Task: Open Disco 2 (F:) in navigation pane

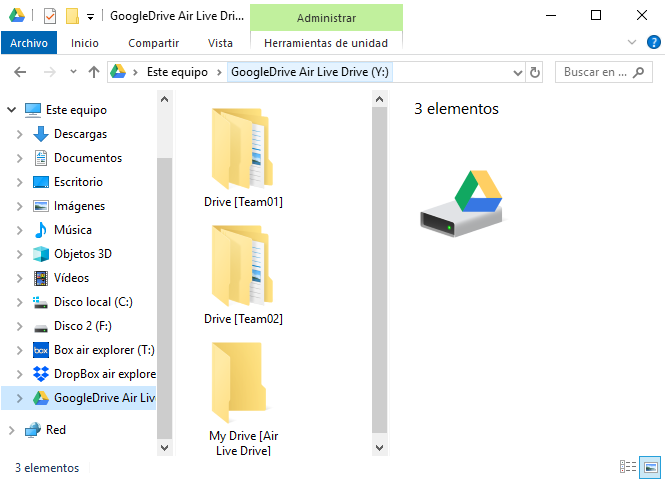Action: click(x=82, y=326)
